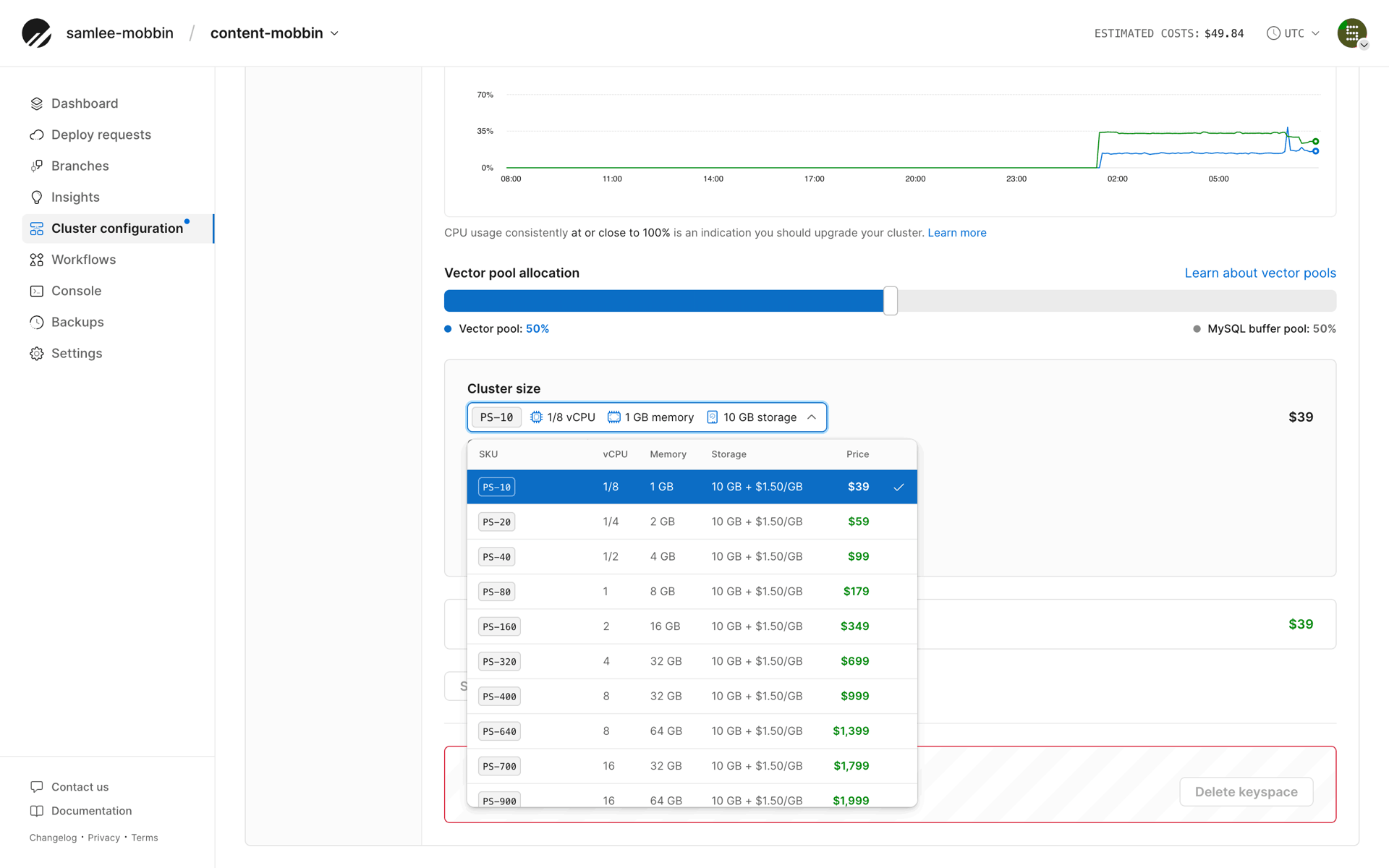Open the Backups page
Image resolution: width=1389 pixels, height=868 pixels.
(x=77, y=322)
